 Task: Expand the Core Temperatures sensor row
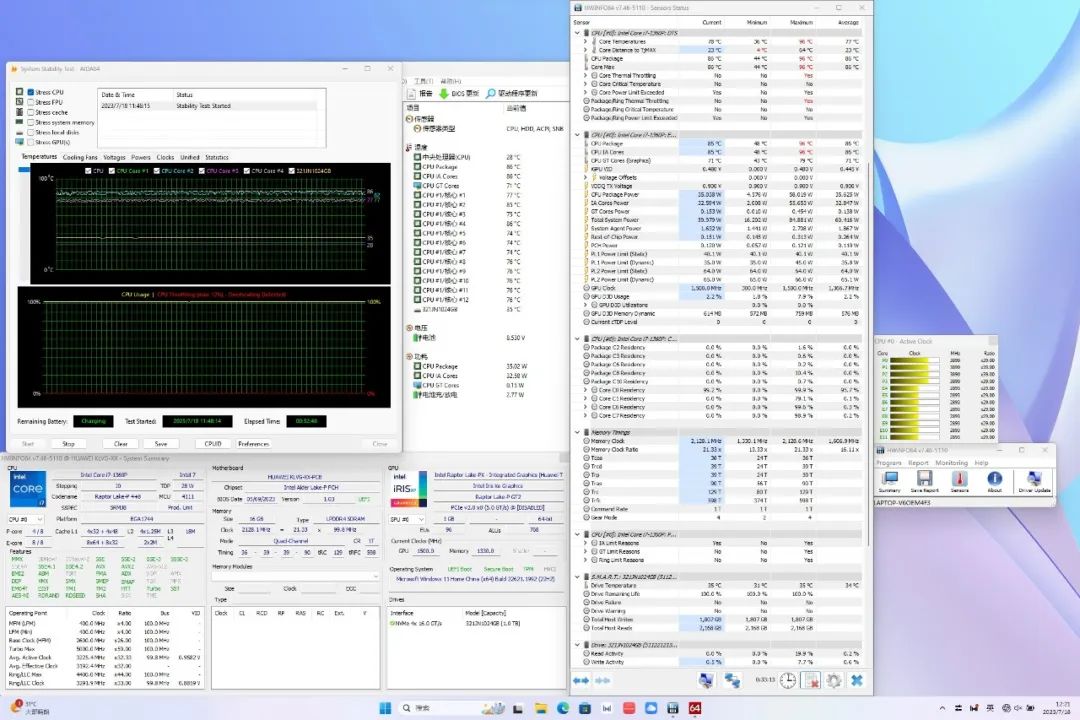(585, 41)
